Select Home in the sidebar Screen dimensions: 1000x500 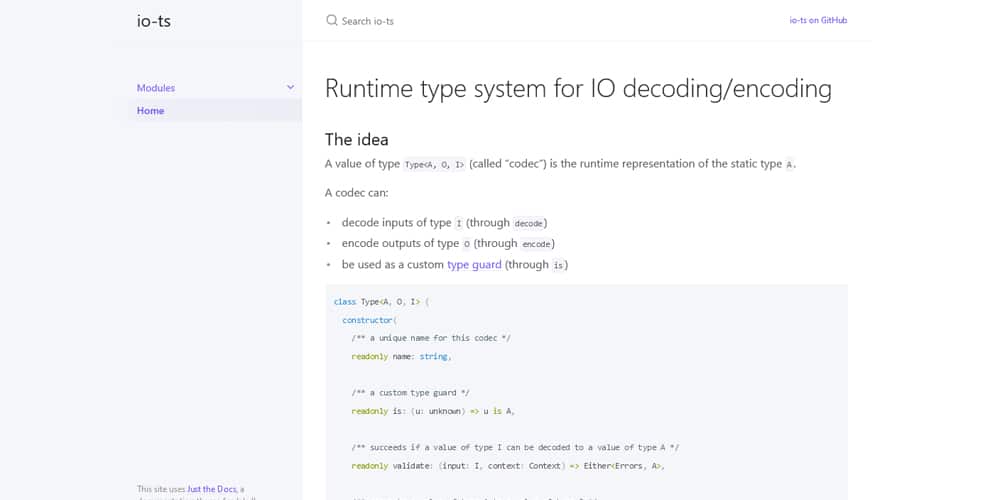(151, 110)
